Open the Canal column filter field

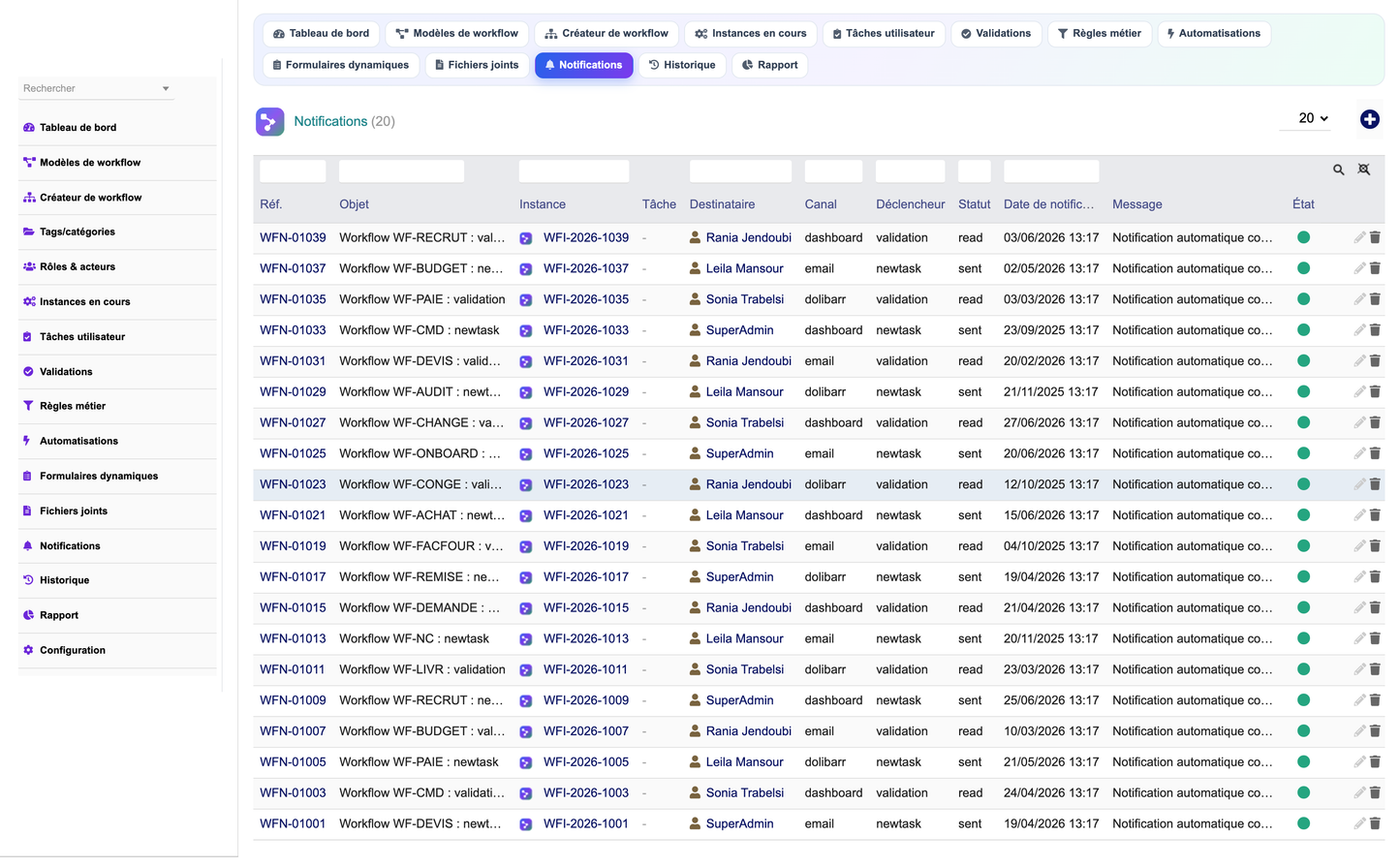pyautogui.click(x=833, y=171)
